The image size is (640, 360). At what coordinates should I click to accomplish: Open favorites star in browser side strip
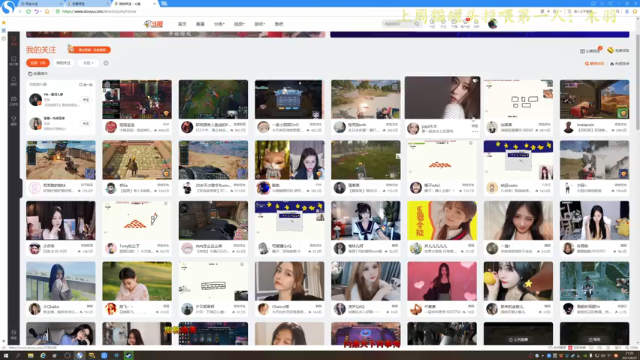click(x=4, y=22)
